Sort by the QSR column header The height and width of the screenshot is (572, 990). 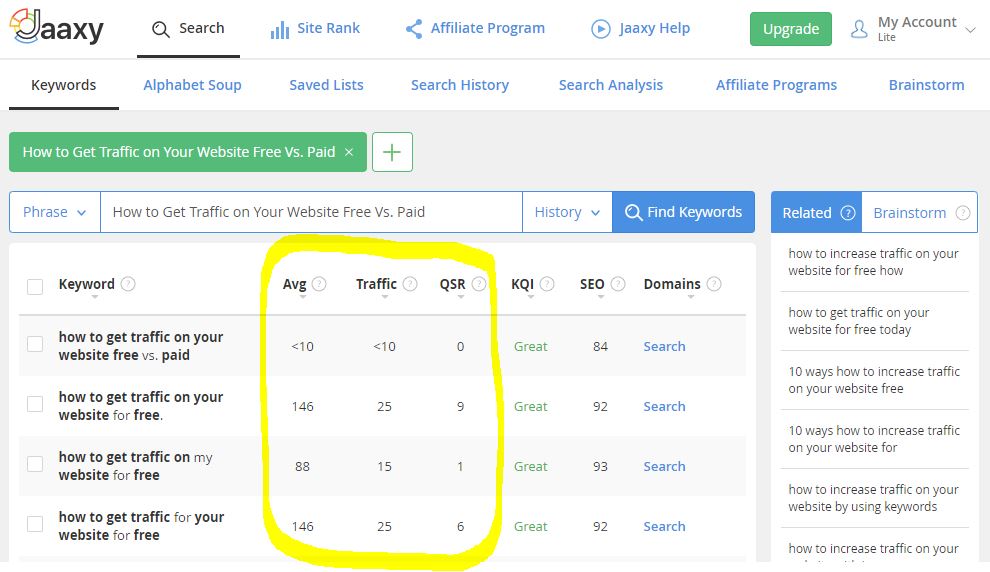[x=452, y=284]
